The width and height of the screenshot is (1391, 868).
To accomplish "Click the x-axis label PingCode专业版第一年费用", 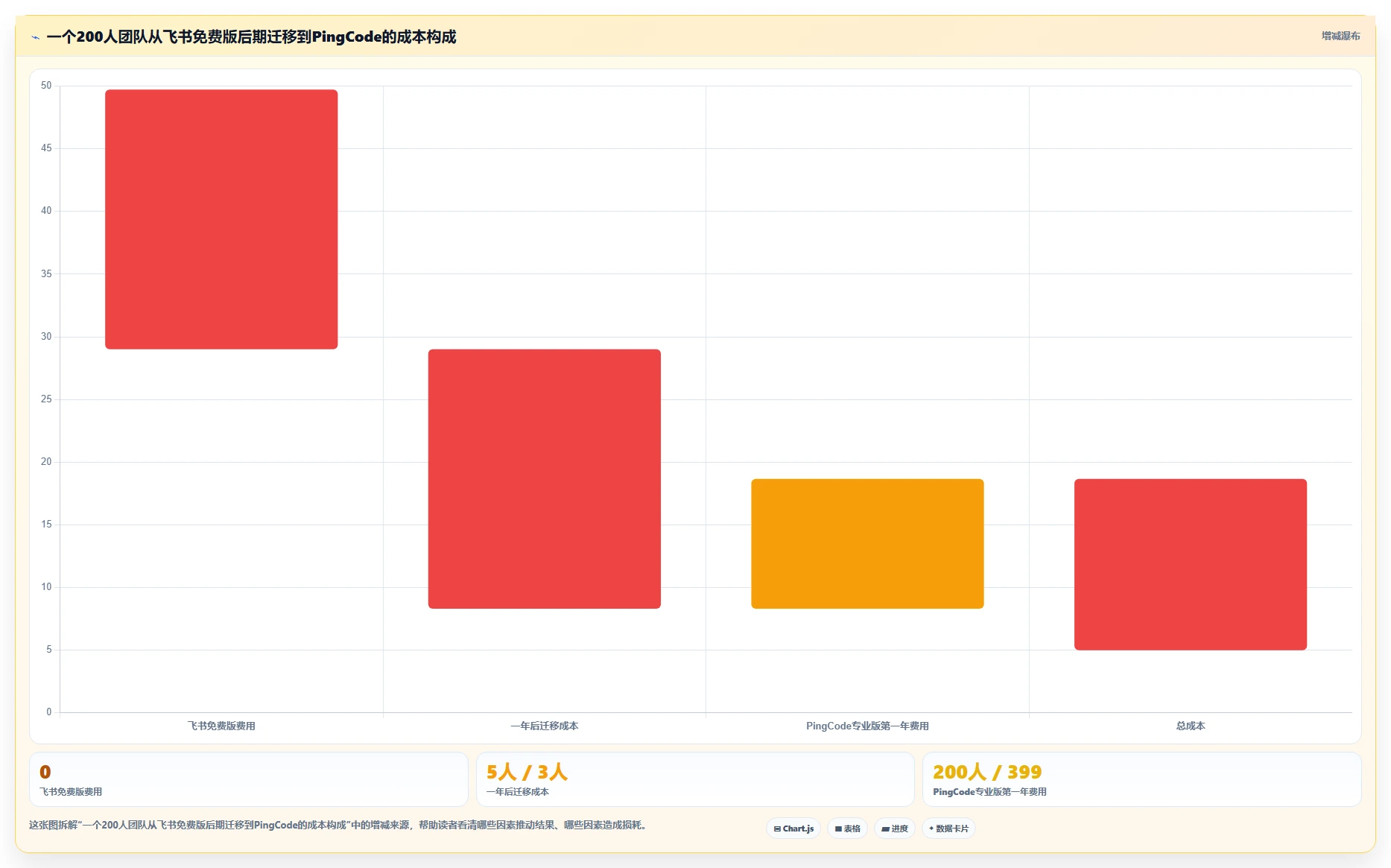I will [867, 726].
